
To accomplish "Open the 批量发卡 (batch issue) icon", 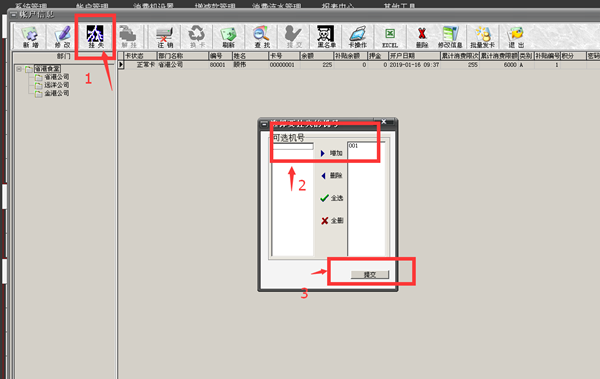I will pos(483,37).
